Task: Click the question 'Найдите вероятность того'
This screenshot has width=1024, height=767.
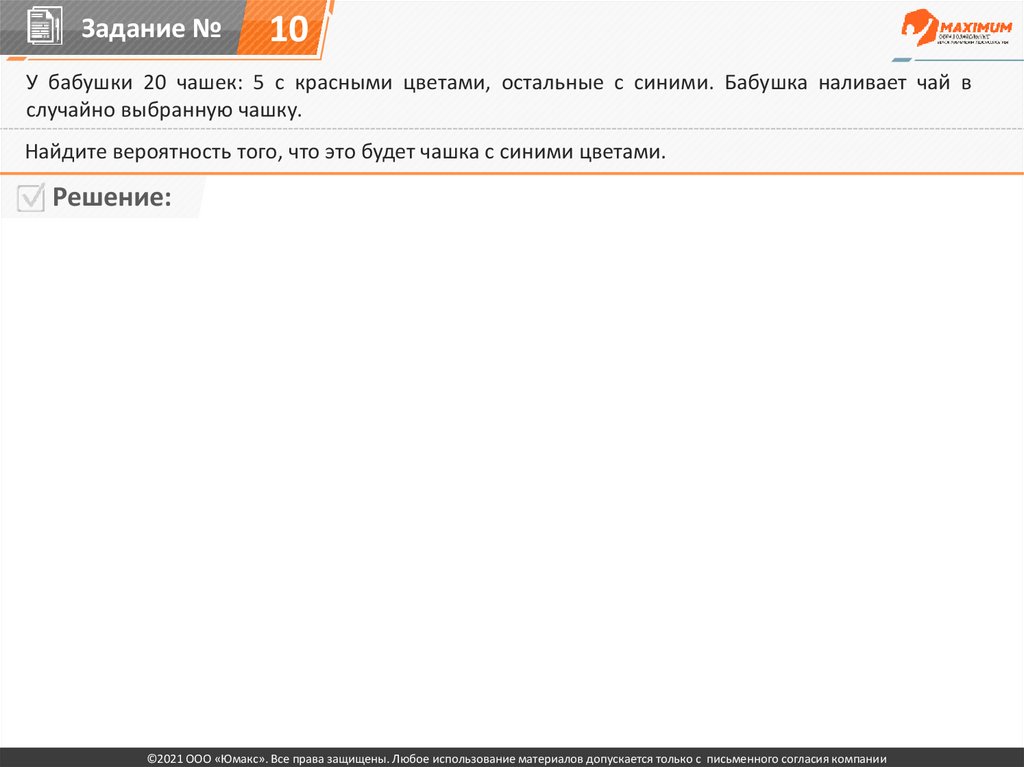Action: pos(345,152)
